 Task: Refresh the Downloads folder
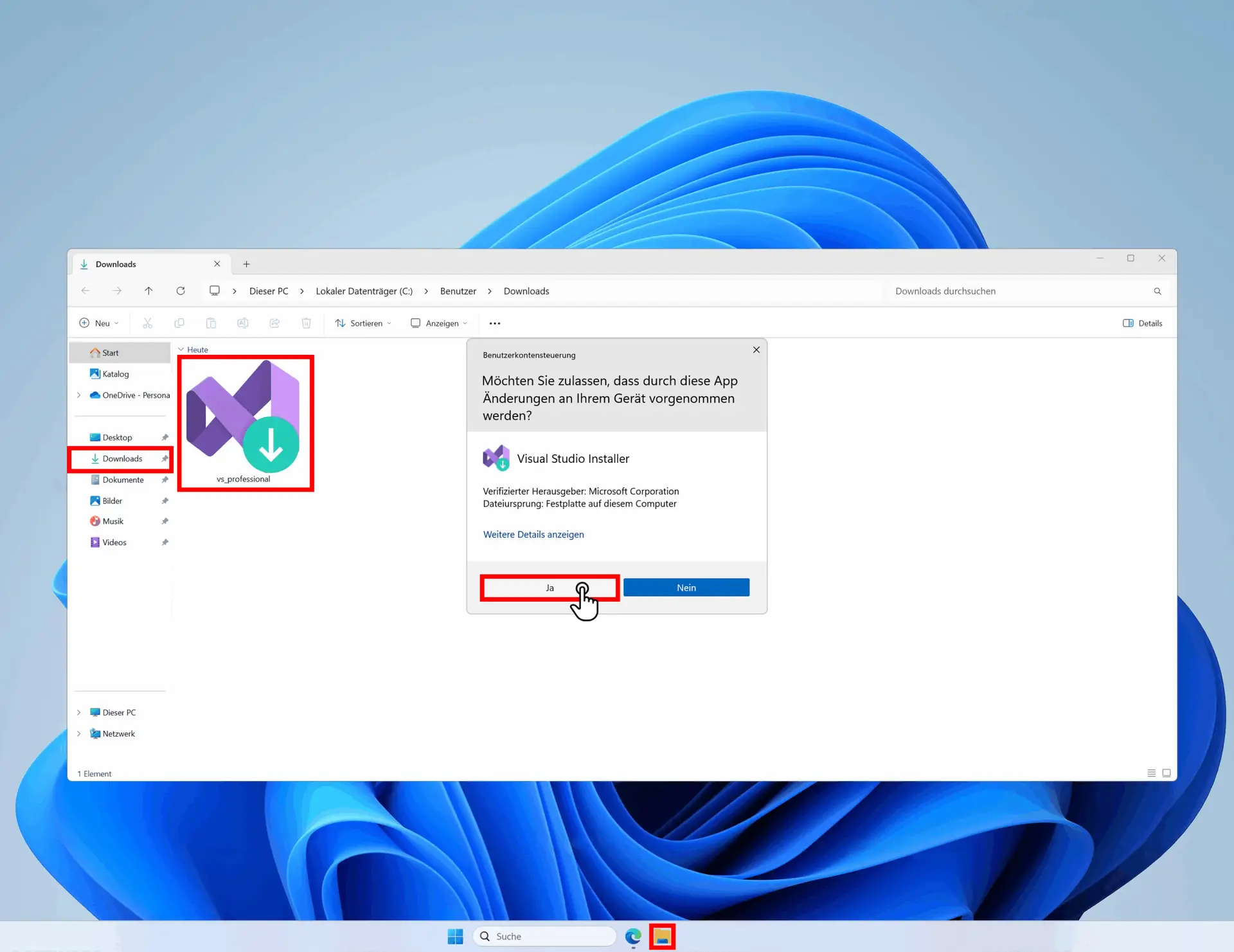coord(181,291)
